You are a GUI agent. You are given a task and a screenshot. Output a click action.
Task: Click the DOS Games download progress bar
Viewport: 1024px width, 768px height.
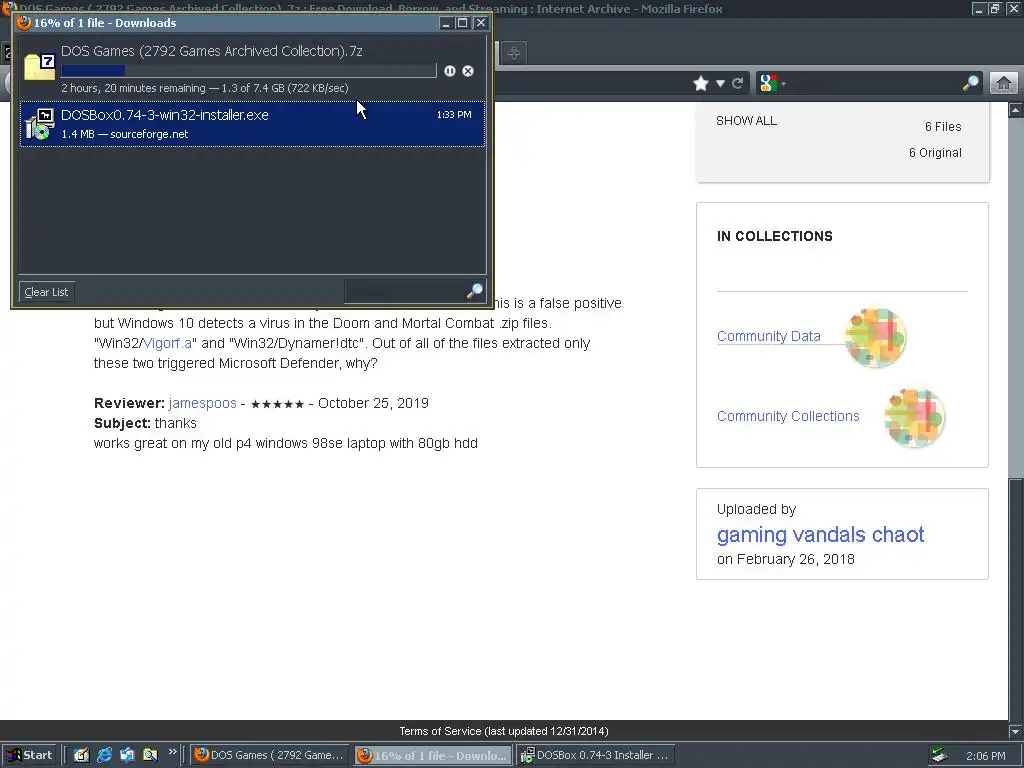point(249,71)
